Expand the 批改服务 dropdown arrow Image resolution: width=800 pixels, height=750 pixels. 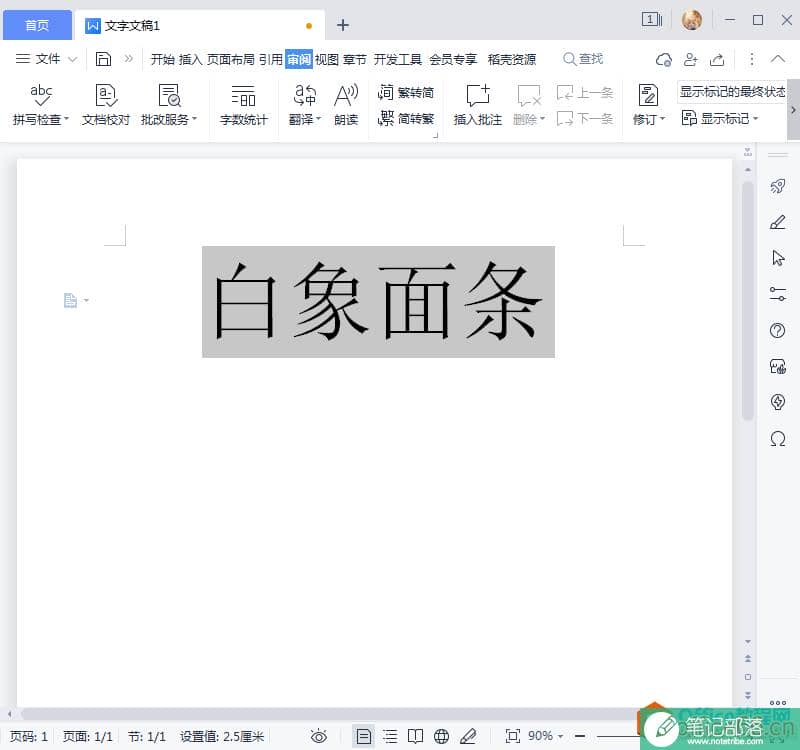(x=194, y=119)
